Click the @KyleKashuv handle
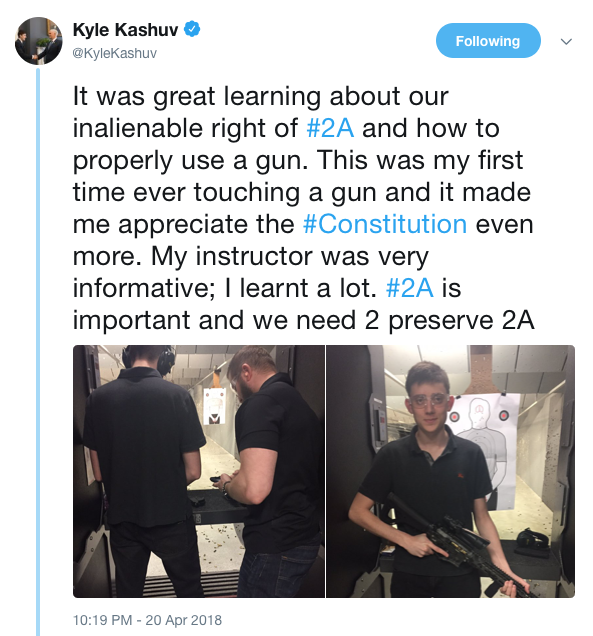593x636 pixels. (114, 53)
